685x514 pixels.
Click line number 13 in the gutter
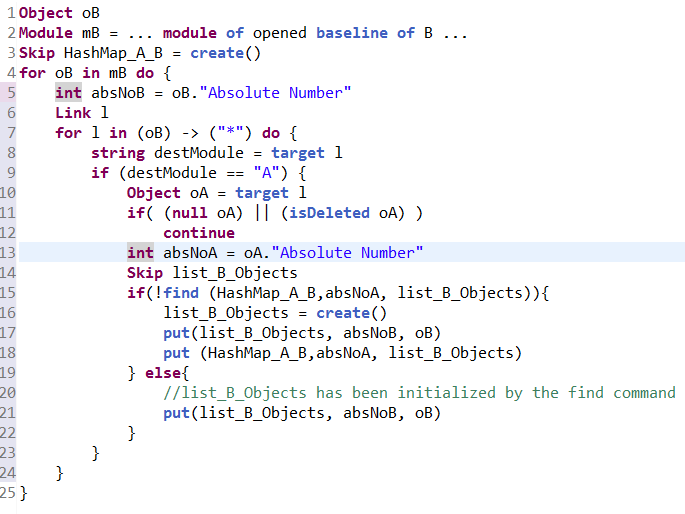pos(9,252)
